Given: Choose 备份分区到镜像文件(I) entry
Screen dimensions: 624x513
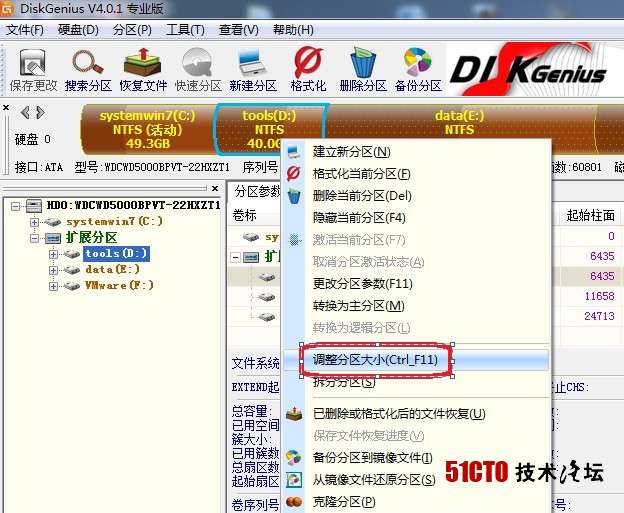Looking at the screenshot, I should pos(417,458).
